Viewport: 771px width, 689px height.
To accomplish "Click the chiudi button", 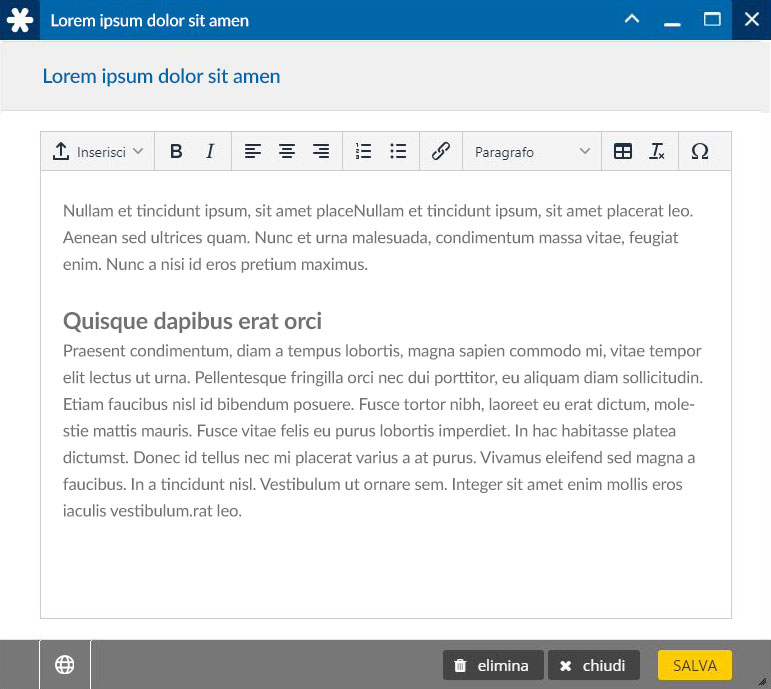I will pos(593,665).
